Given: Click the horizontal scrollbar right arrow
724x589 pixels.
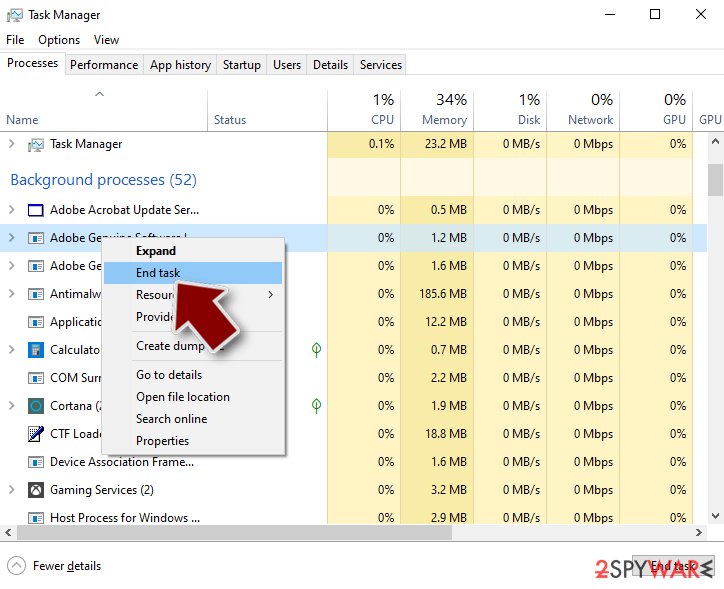Looking at the screenshot, I should (699, 532).
